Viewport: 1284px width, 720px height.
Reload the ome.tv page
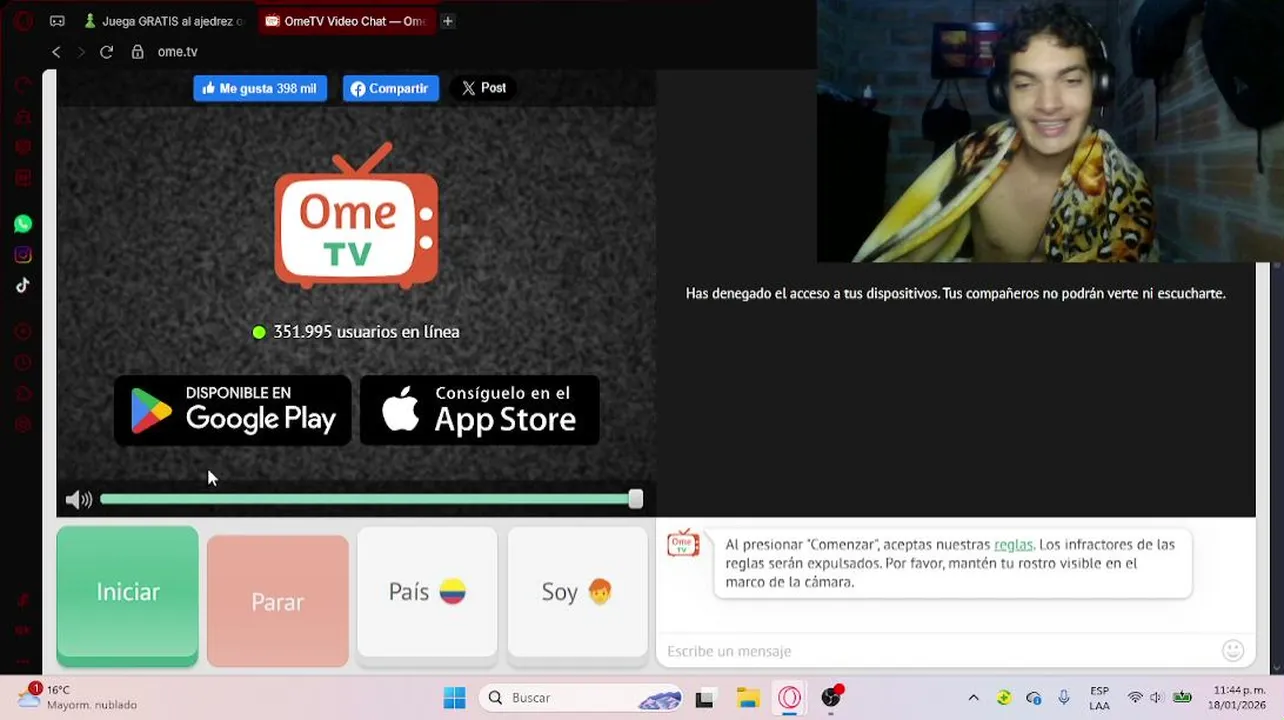[x=106, y=52]
